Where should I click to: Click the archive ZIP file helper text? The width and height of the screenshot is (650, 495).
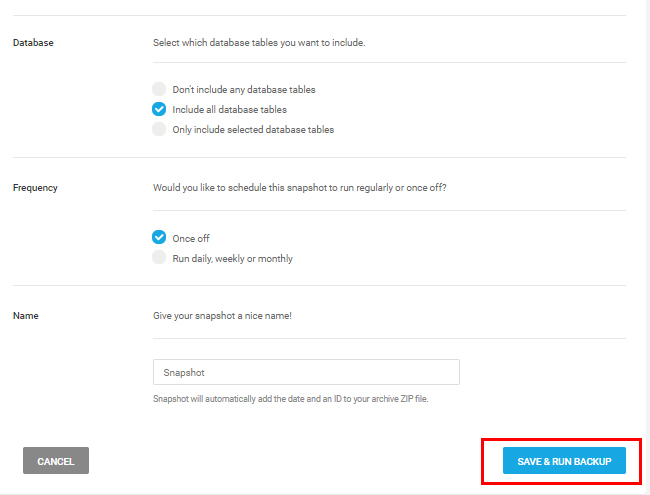[x=291, y=399]
